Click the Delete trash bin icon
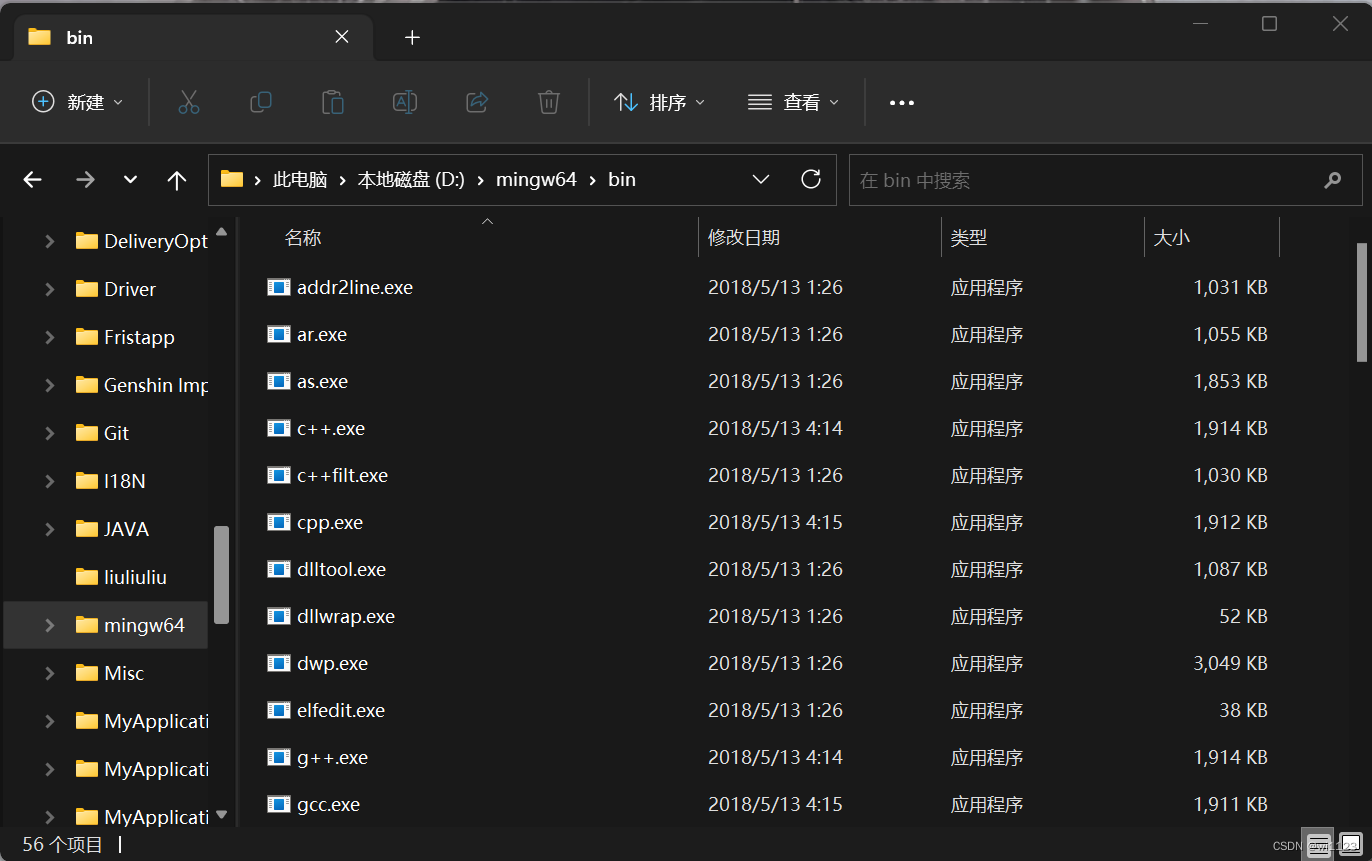Viewport: 1372px width, 861px height. pos(548,102)
